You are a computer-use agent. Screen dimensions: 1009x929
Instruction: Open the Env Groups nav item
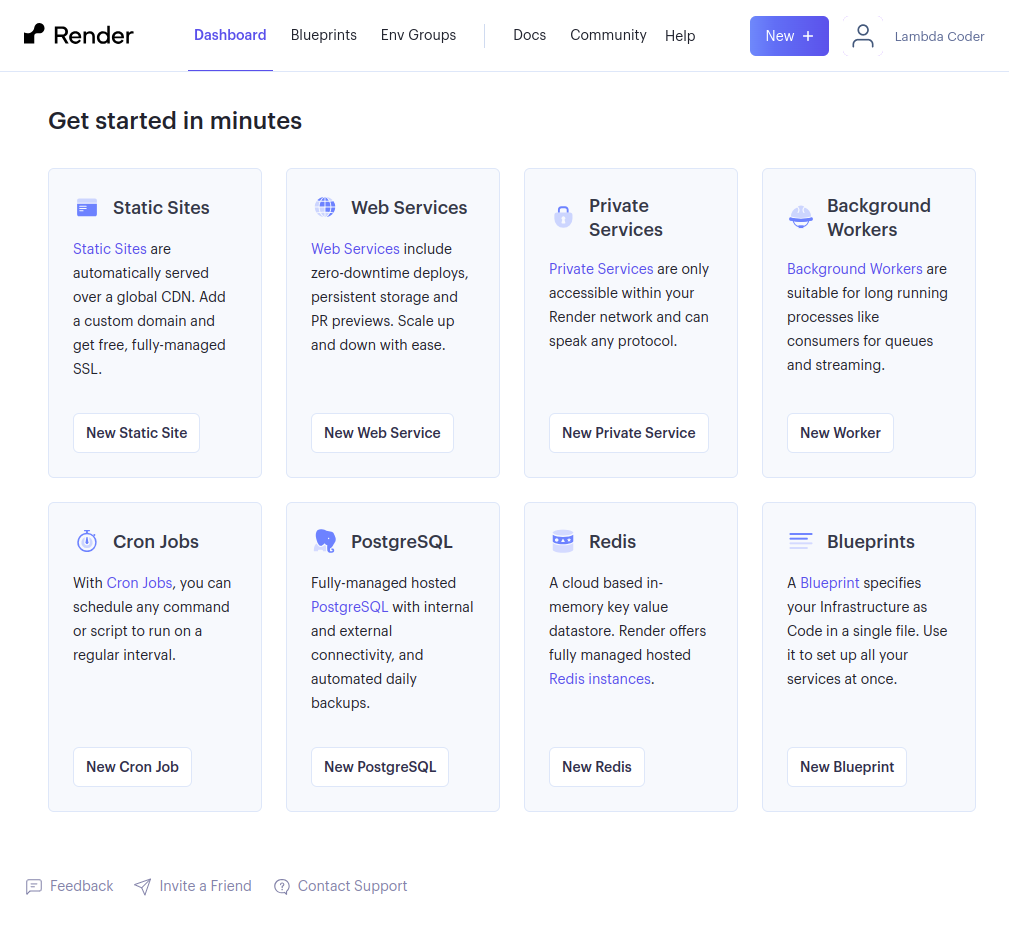pos(418,35)
